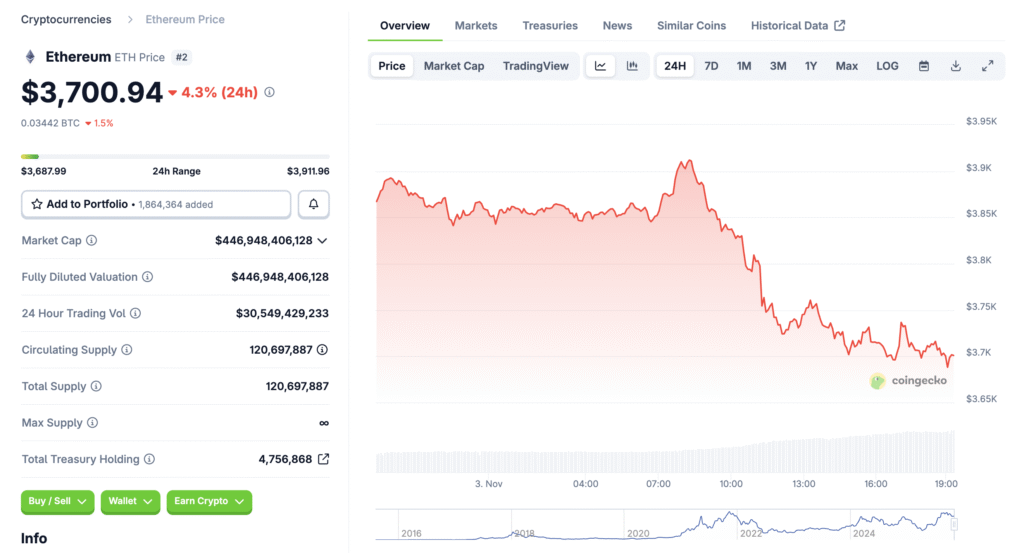Viewport: 1024px width, 553px height.
Task: Open the calendar date range picker
Action: coord(924,66)
